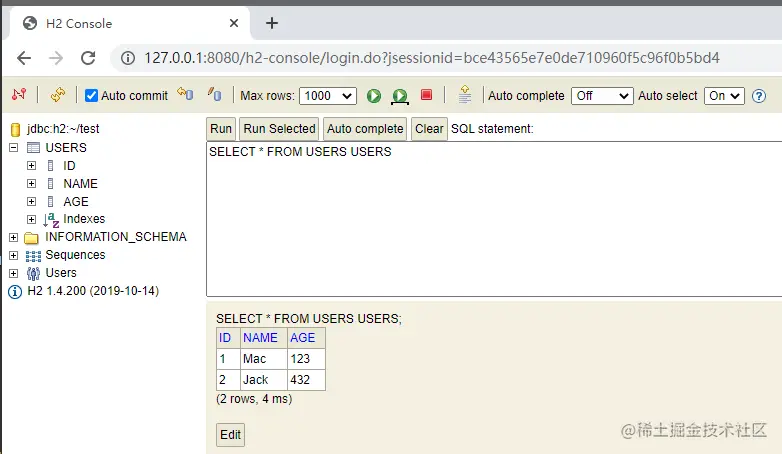Click the NAME column icon

[50, 184]
